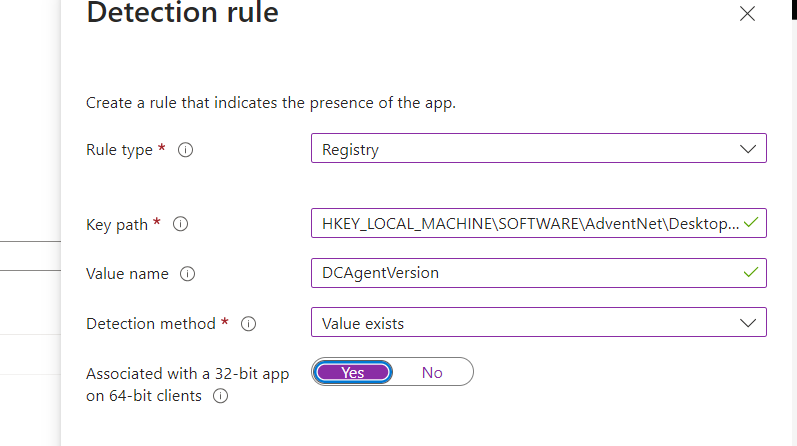This screenshot has height=446, width=797.
Task: Click the Detection rule heading
Action: 182,14
